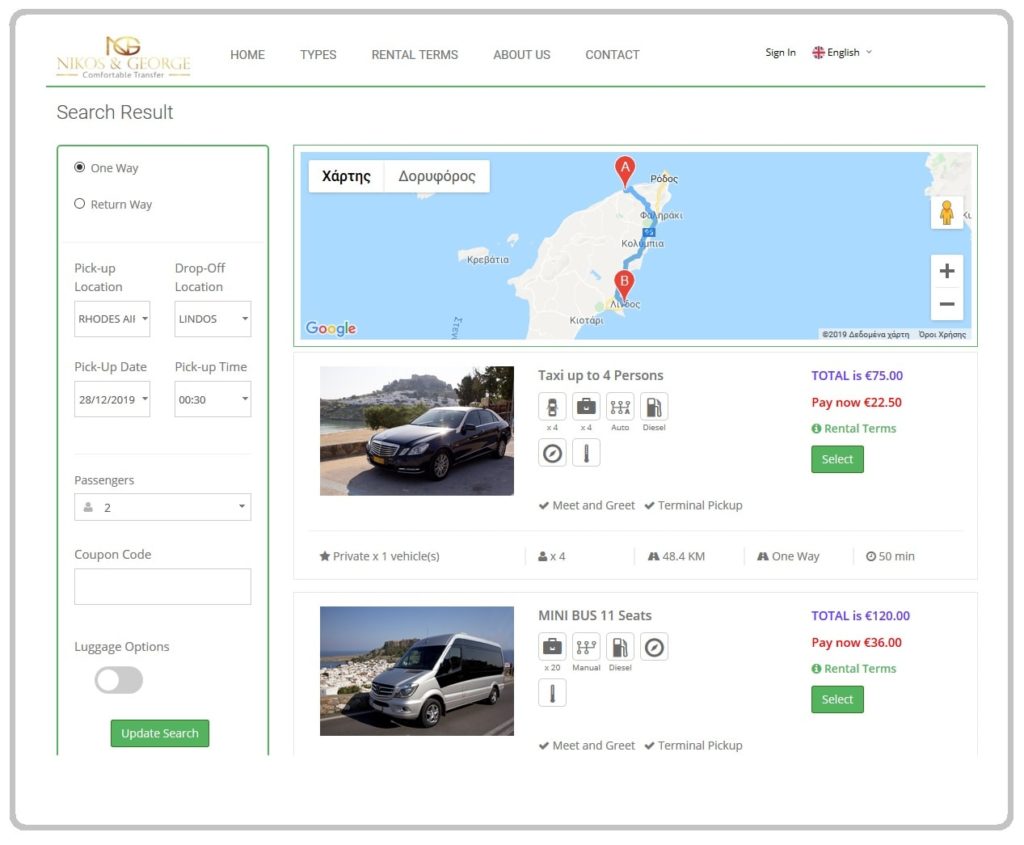This screenshot has height=845, width=1024.
Task: Click the info icon by mini bus Rental Terms
Action: 816,669
